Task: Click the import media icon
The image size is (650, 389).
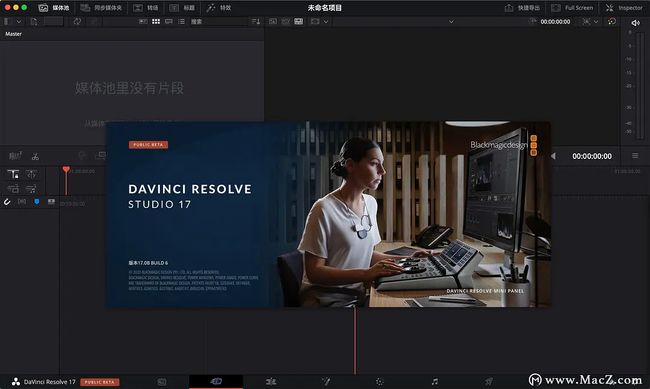Action: 34,22
